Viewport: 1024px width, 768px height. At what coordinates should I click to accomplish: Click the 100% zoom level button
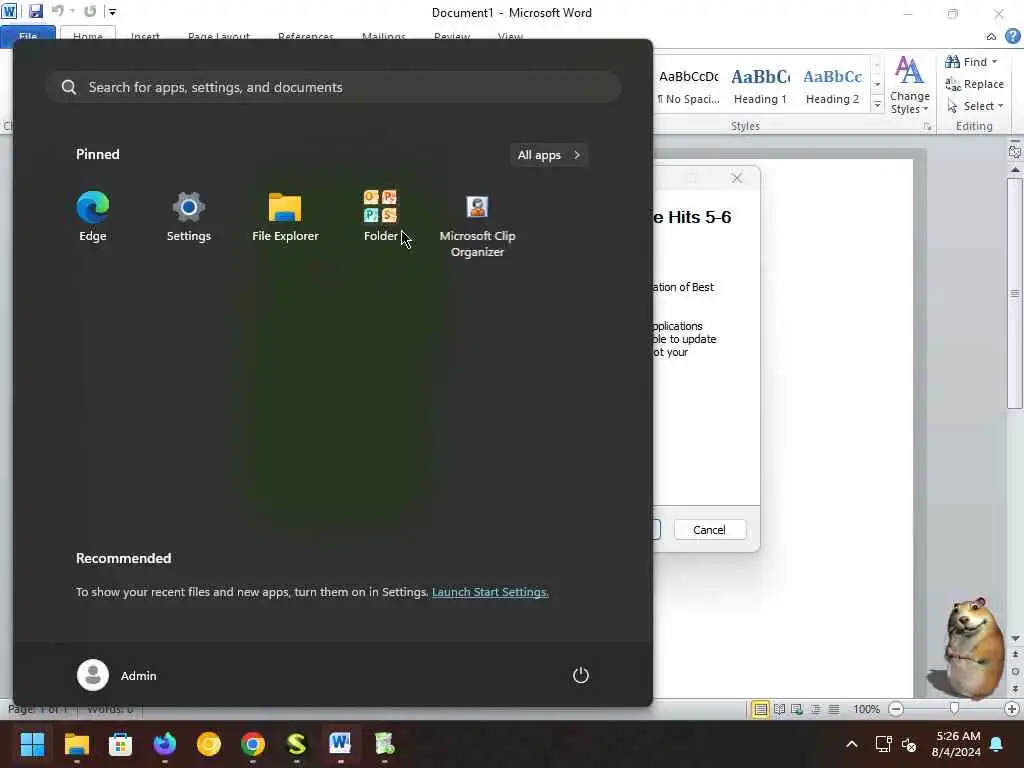pyautogui.click(x=866, y=709)
